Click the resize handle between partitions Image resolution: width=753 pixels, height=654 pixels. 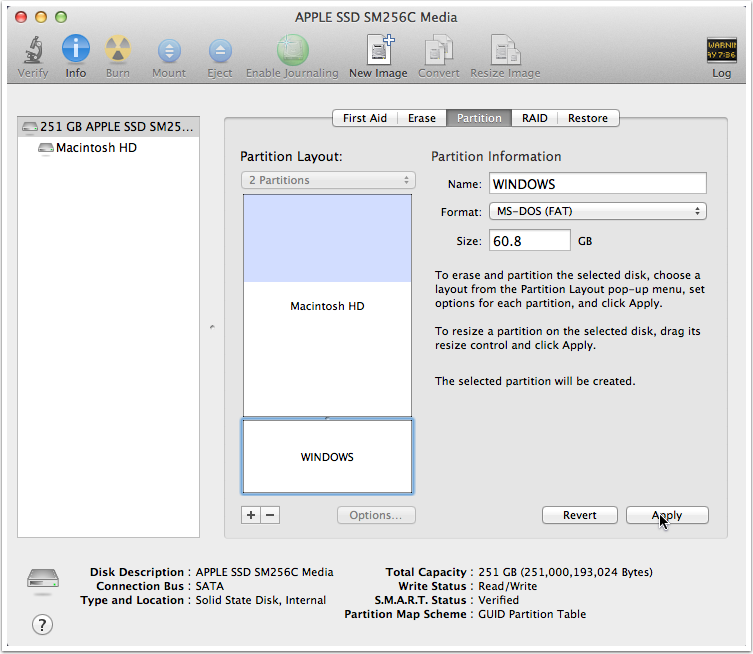click(327, 418)
